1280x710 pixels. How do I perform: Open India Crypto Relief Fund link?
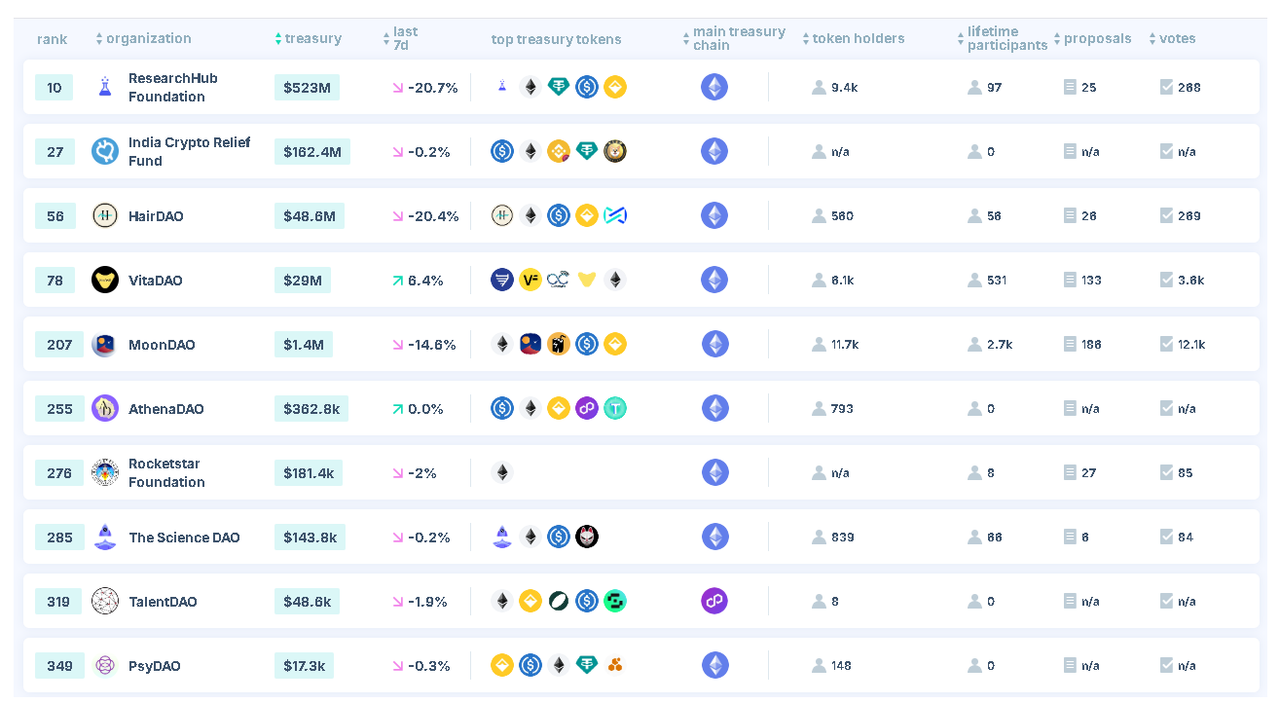pos(189,151)
